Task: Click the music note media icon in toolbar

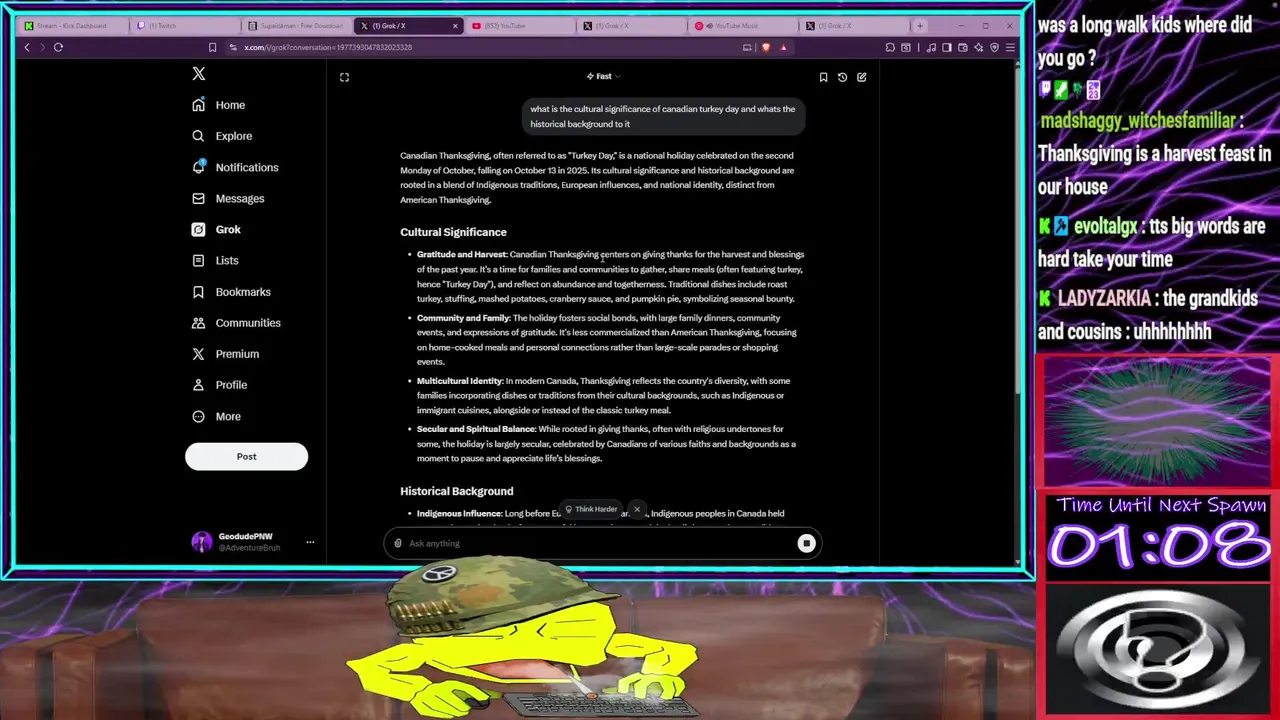Action: click(x=931, y=47)
